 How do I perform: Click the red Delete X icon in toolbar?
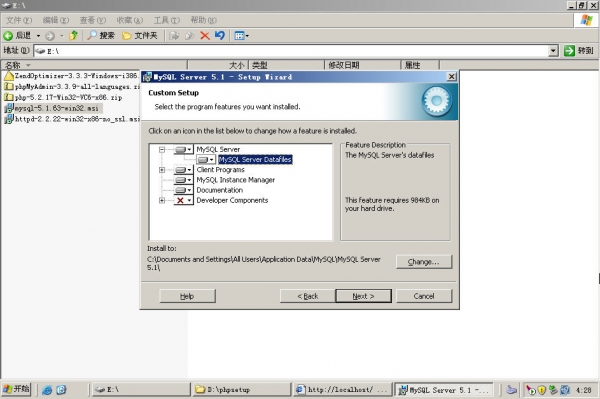click(x=205, y=36)
